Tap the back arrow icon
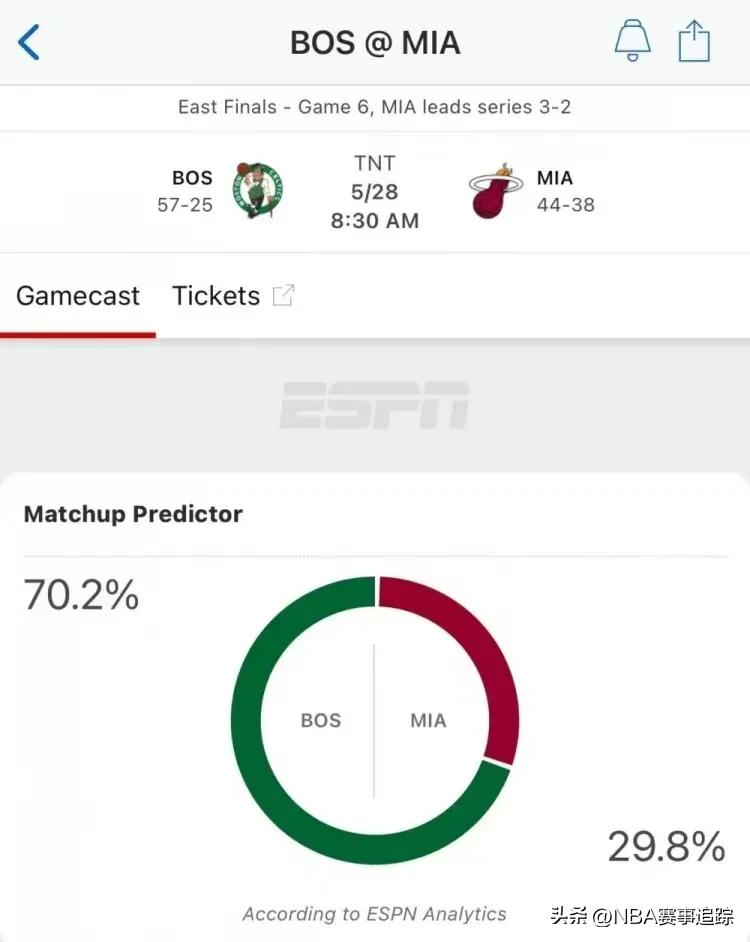 click(x=29, y=43)
